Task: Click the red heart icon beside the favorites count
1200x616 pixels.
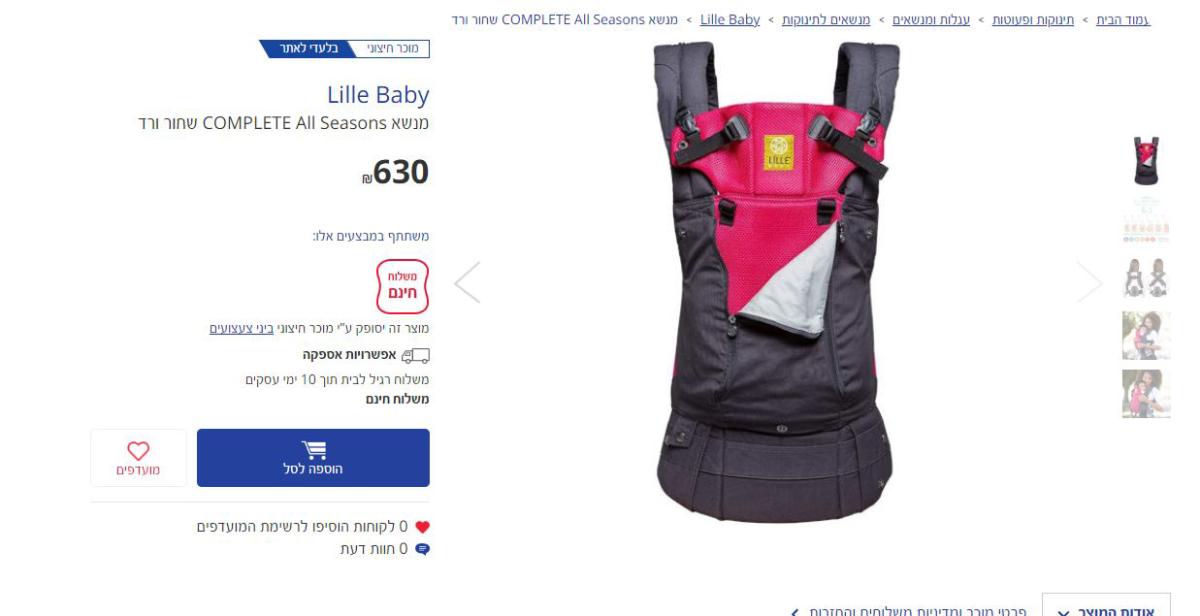Action: 422,527
